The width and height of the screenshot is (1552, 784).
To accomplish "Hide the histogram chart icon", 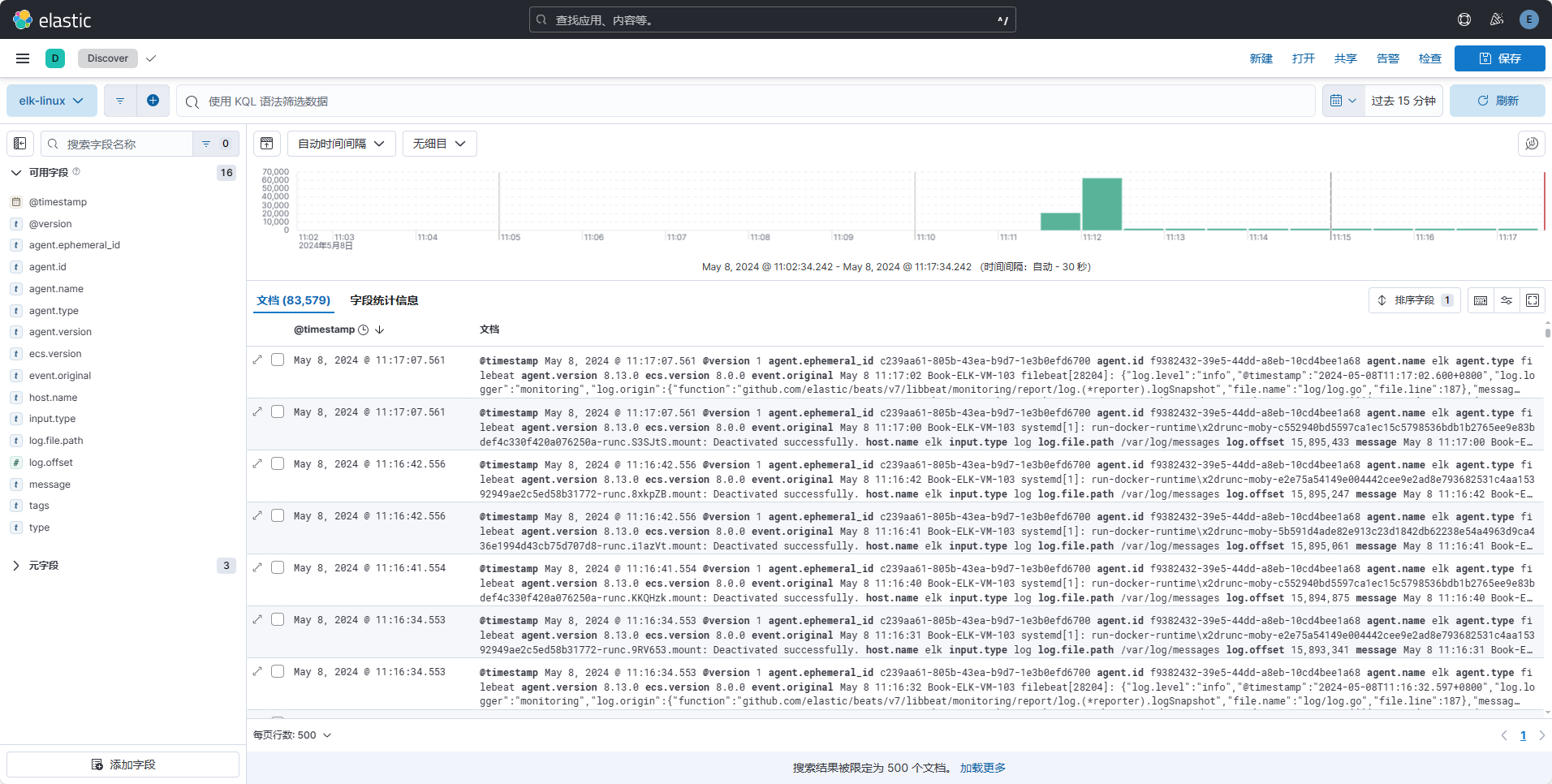I will [266, 144].
